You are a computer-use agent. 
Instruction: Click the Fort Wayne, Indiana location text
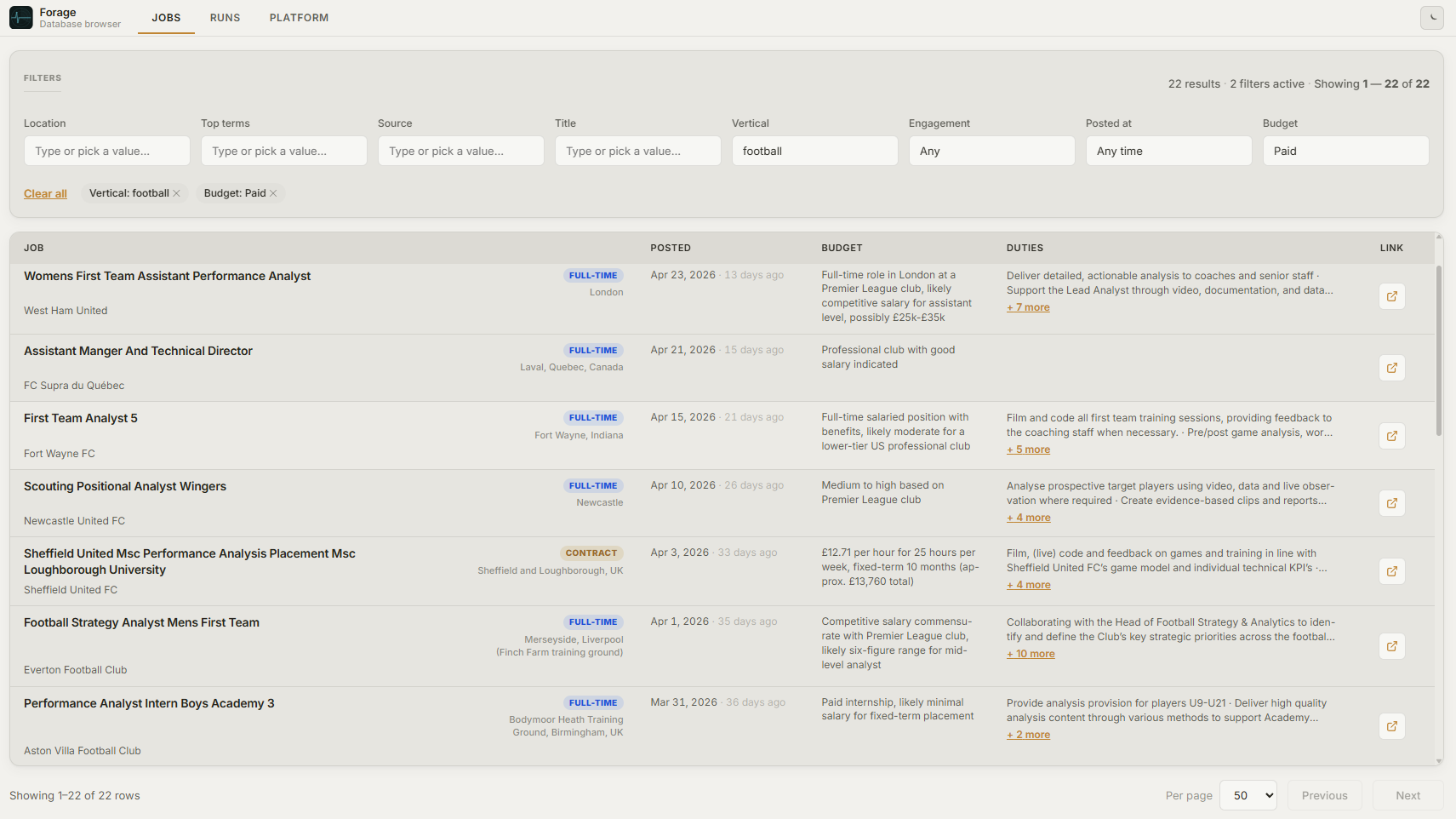click(579, 435)
